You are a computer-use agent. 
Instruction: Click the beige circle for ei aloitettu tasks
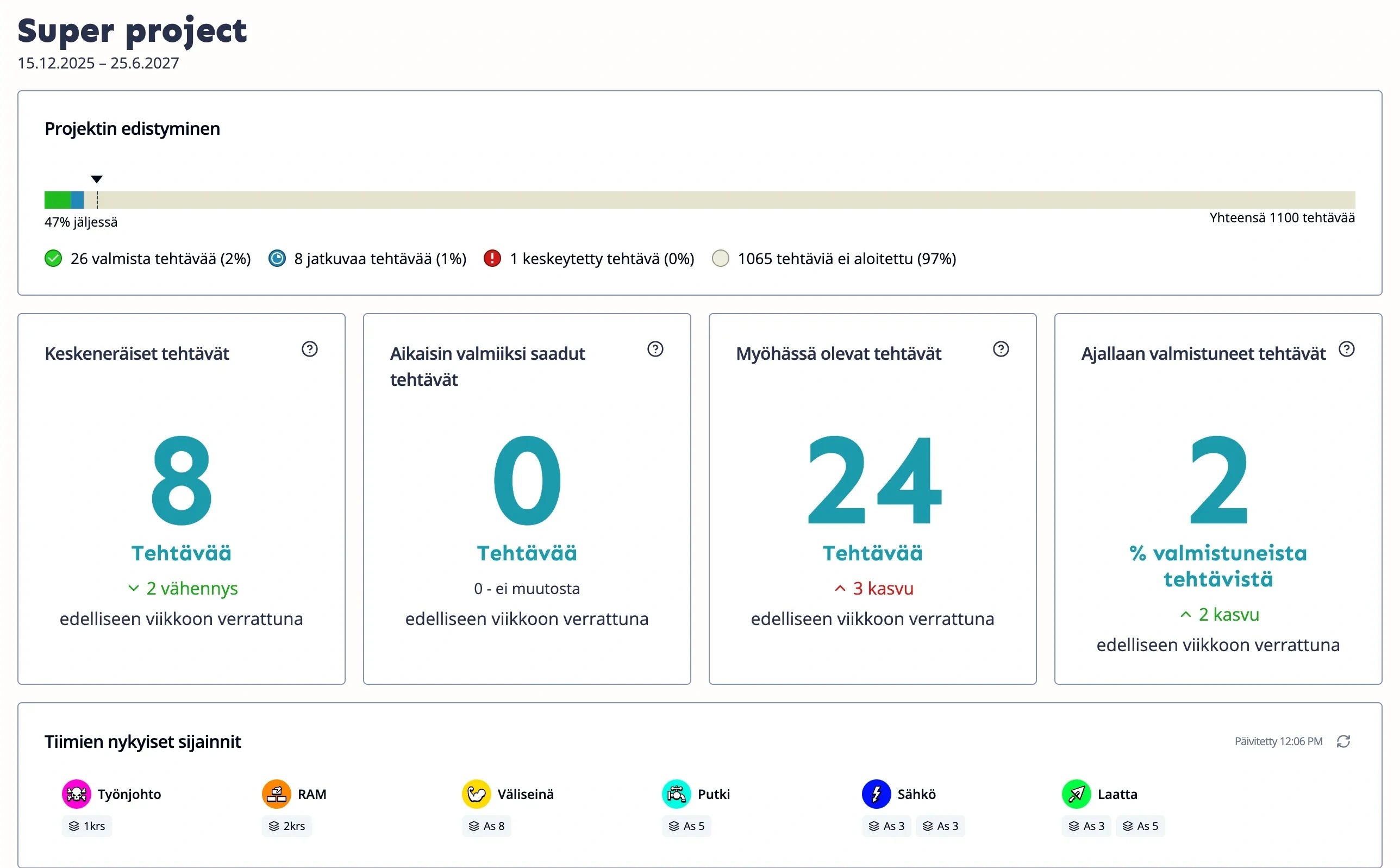(720, 258)
